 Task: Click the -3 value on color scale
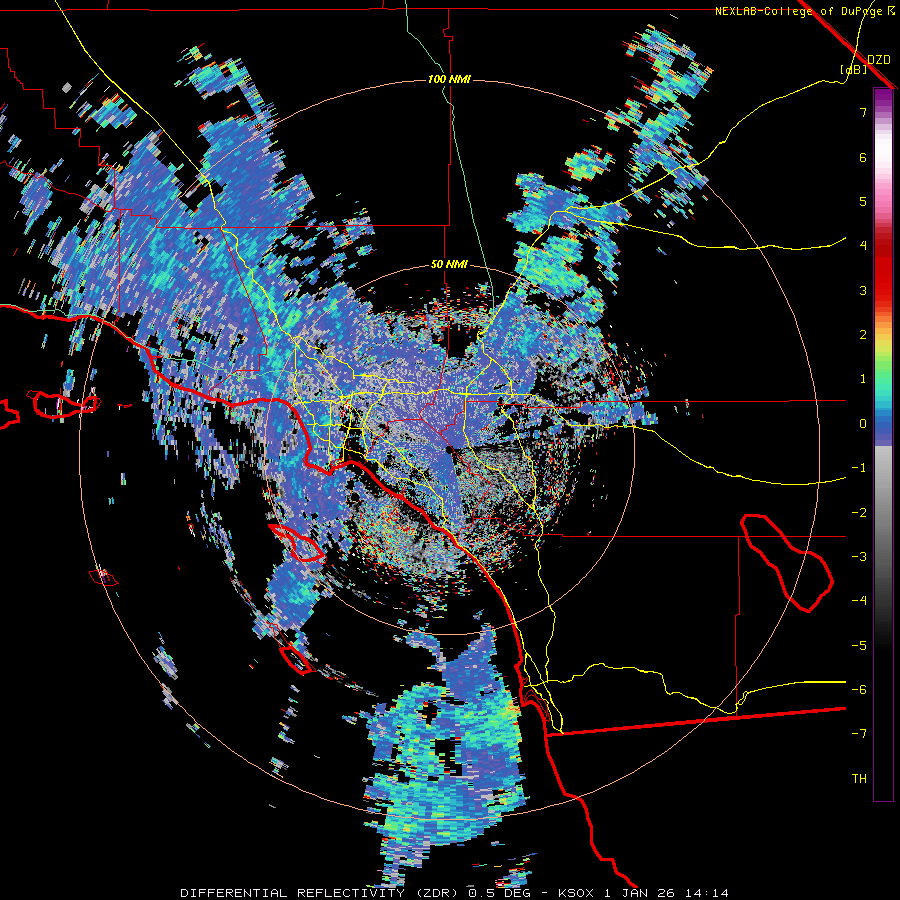pyautogui.click(x=859, y=557)
